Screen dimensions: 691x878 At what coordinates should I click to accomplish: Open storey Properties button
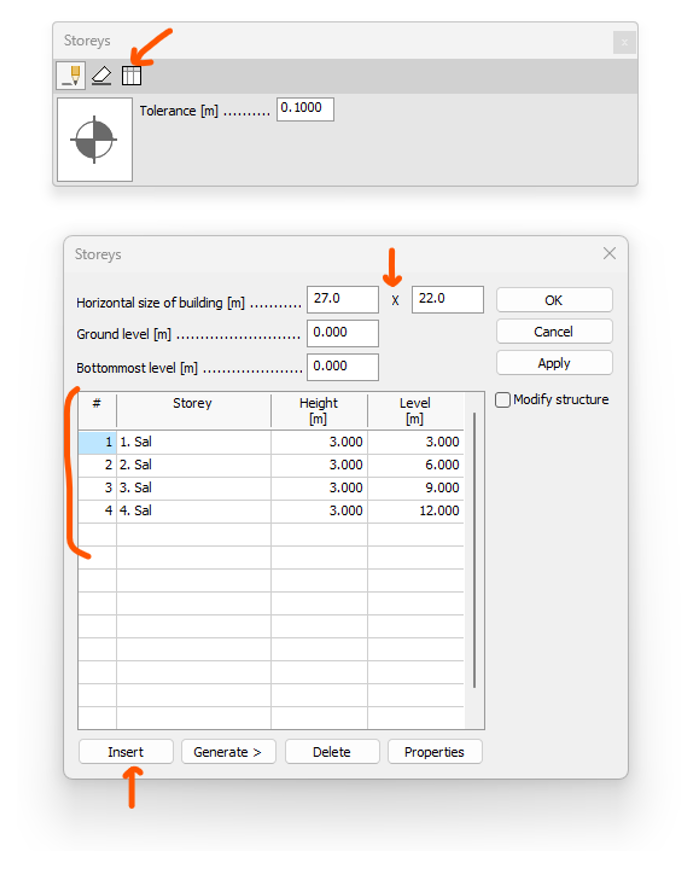click(x=435, y=752)
